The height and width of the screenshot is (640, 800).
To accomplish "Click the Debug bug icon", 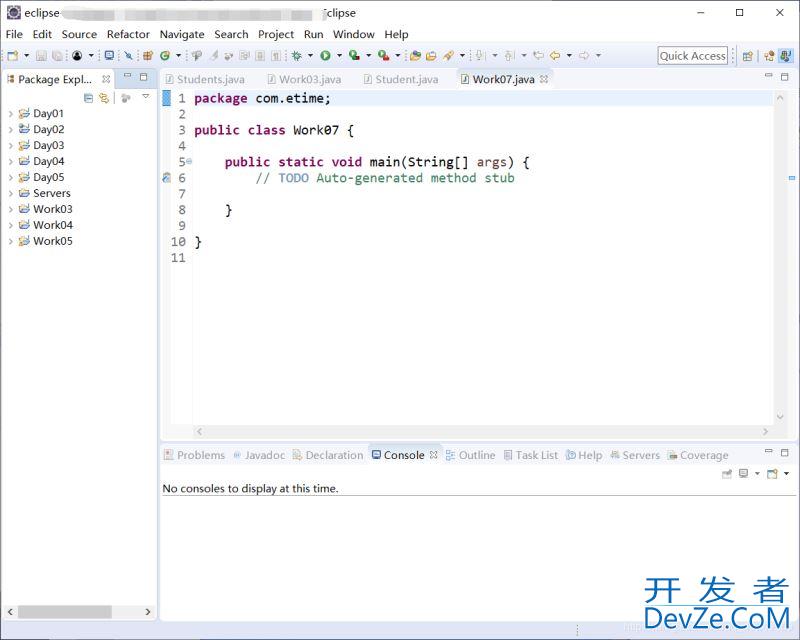I will 296,56.
